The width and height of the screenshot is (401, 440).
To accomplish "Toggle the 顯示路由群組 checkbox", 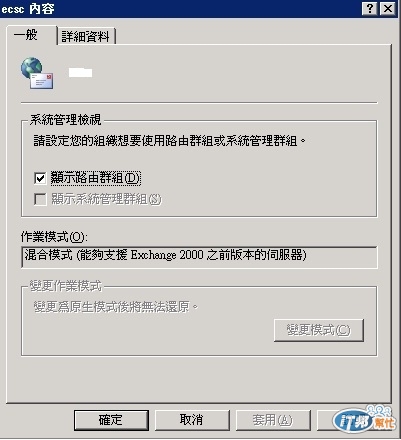I will pos(40,178).
